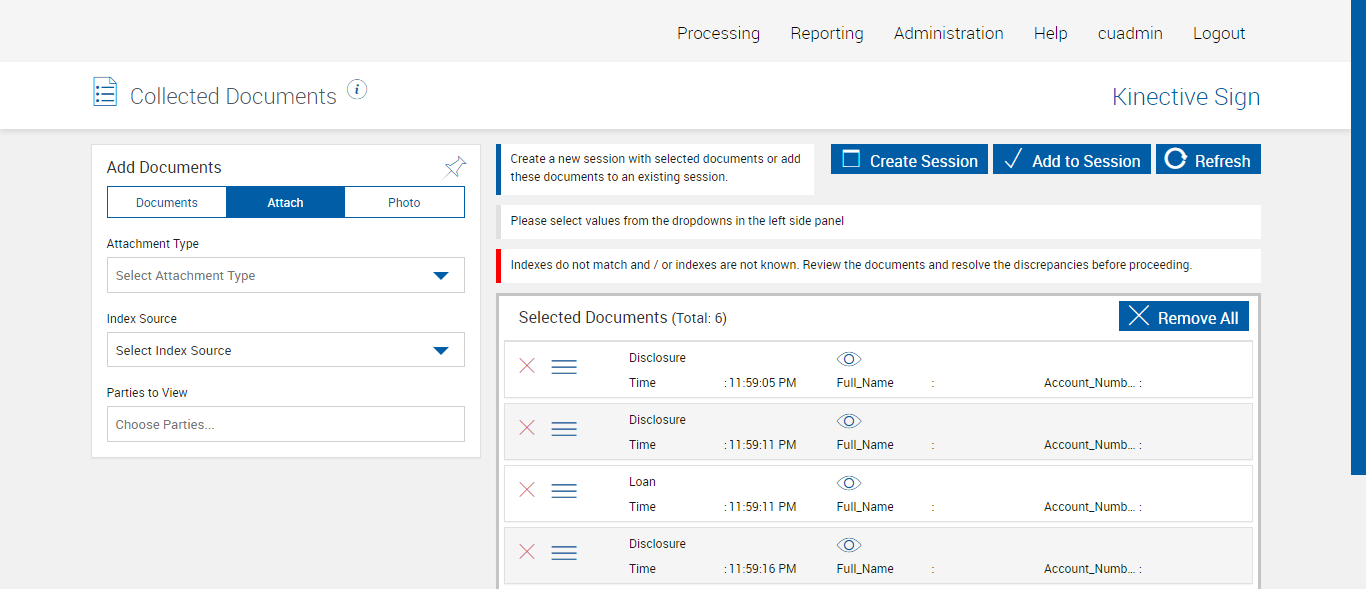Click the Create Session button
1366x589 pixels.
coord(909,160)
